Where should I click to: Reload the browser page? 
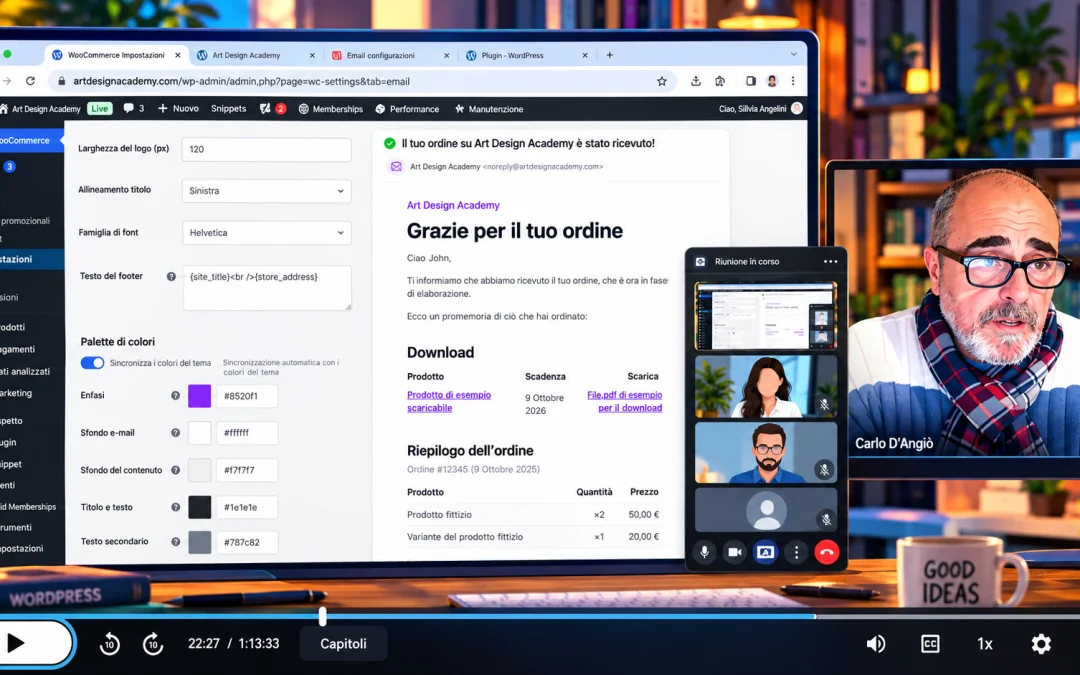30,81
